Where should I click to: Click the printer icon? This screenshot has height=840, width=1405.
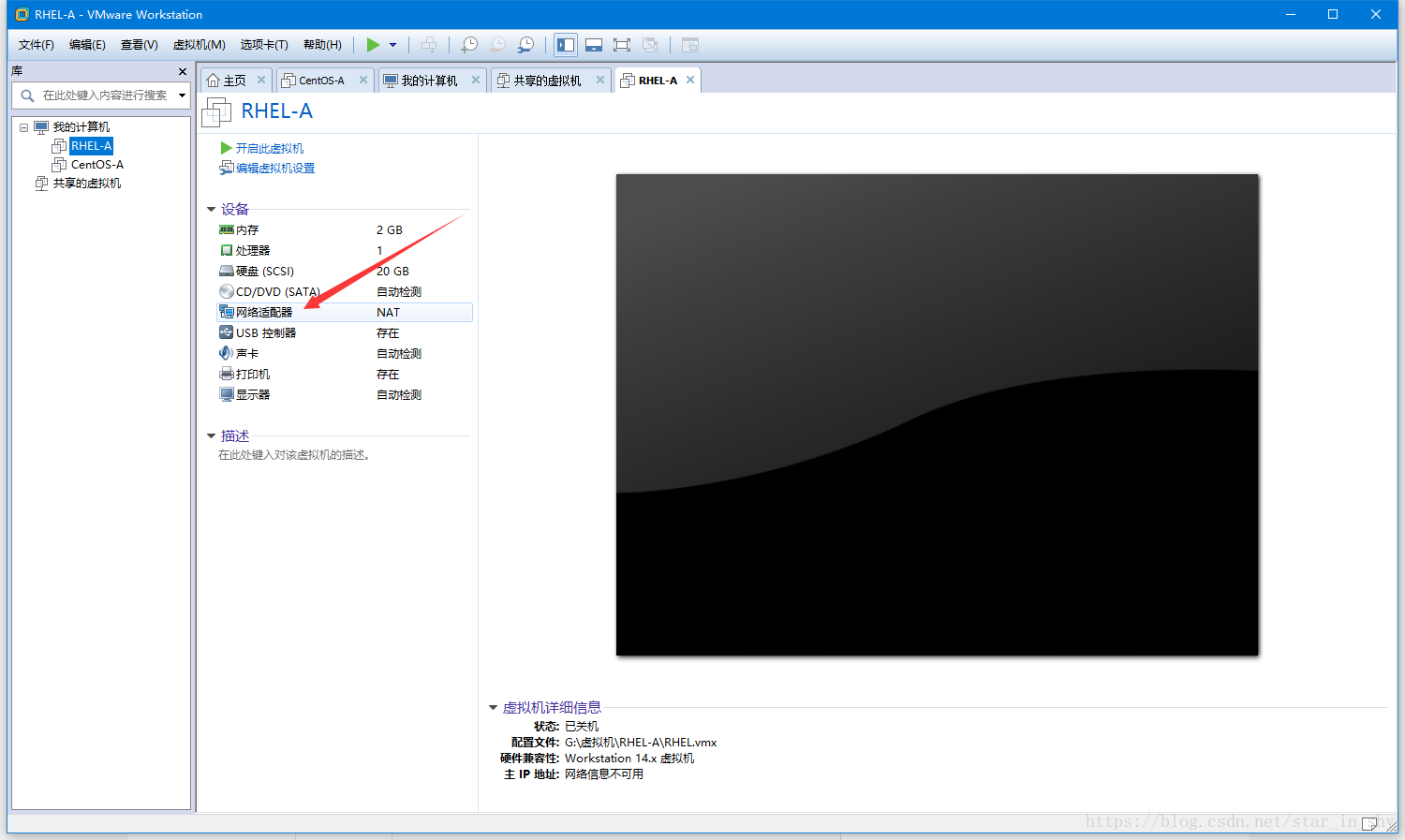click(227, 374)
